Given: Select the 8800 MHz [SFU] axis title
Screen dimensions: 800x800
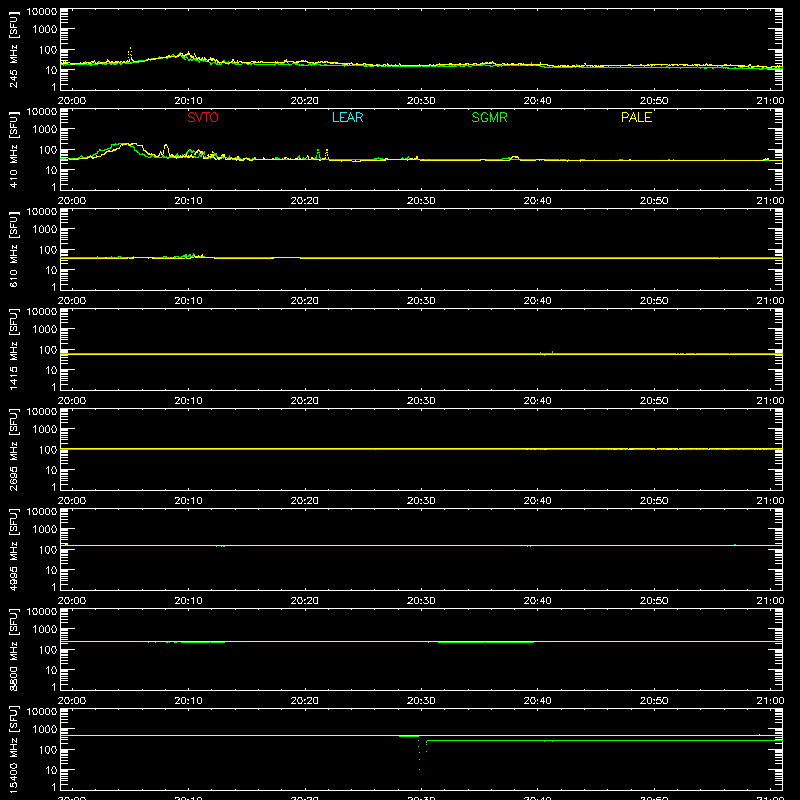Looking at the screenshot, I should pyautogui.click(x=13, y=650).
